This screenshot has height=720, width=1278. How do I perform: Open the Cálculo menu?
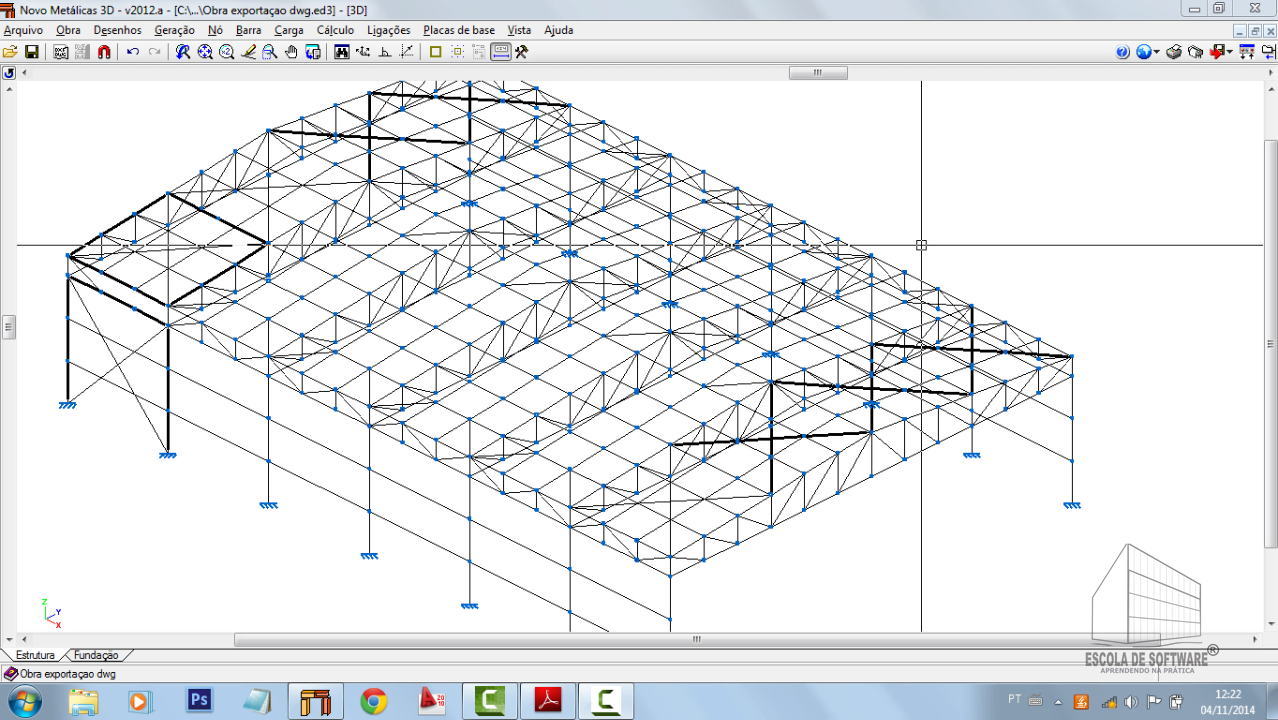pos(335,30)
